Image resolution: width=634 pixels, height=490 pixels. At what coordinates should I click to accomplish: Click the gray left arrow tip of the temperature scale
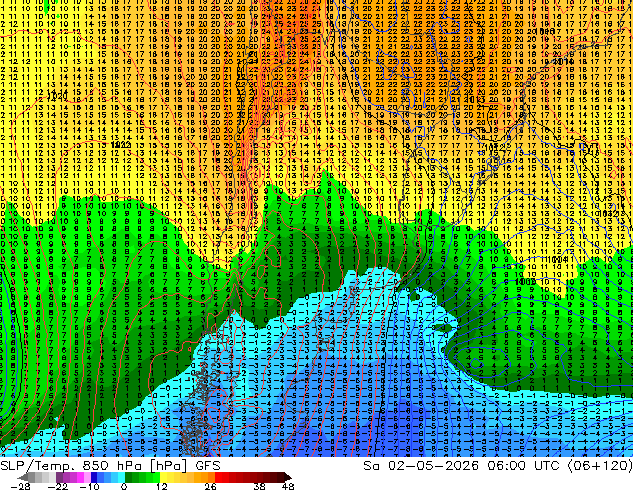point(22,477)
